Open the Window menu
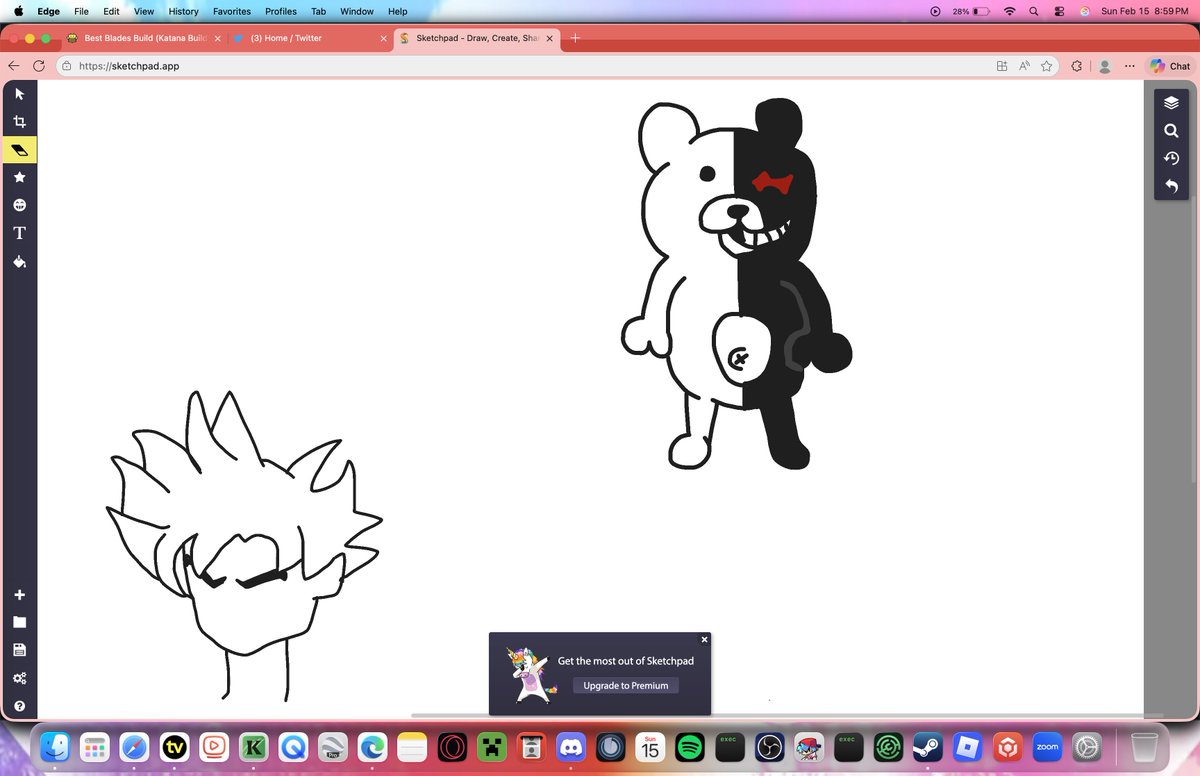1200x776 pixels. [x=357, y=11]
